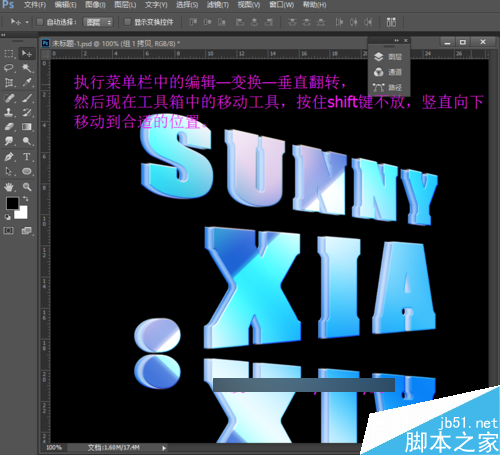Select the Magic Wand tool

pos(27,68)
